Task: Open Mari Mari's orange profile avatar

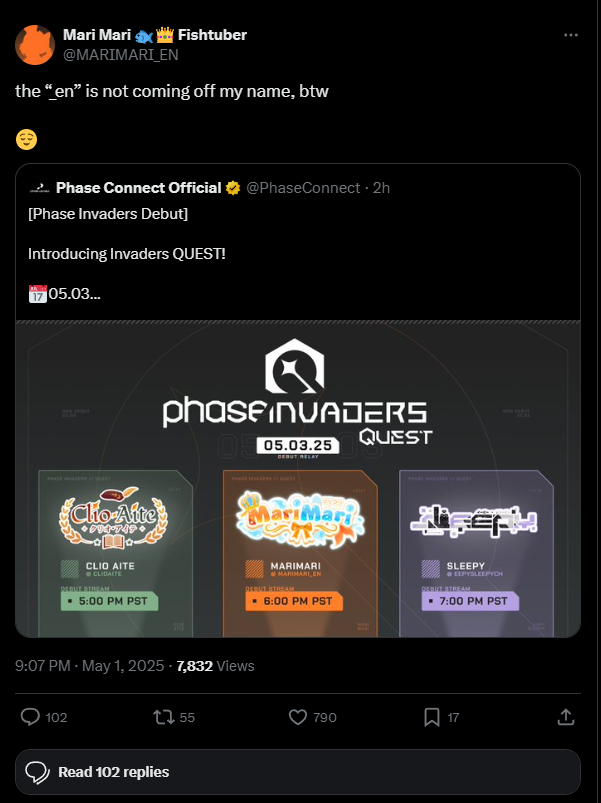Action: [35, 45]
